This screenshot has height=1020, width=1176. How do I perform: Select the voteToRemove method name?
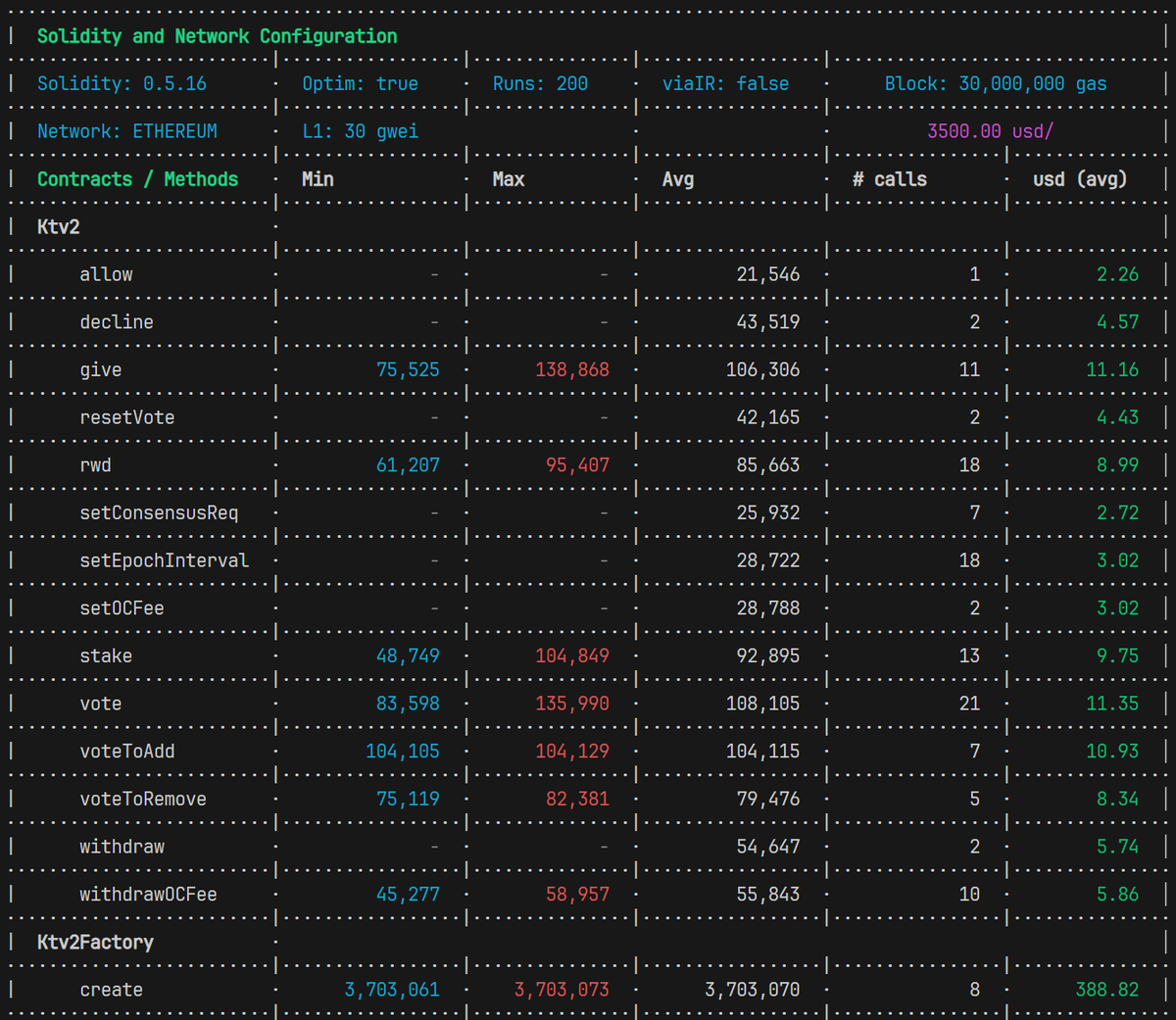[142, 799]
